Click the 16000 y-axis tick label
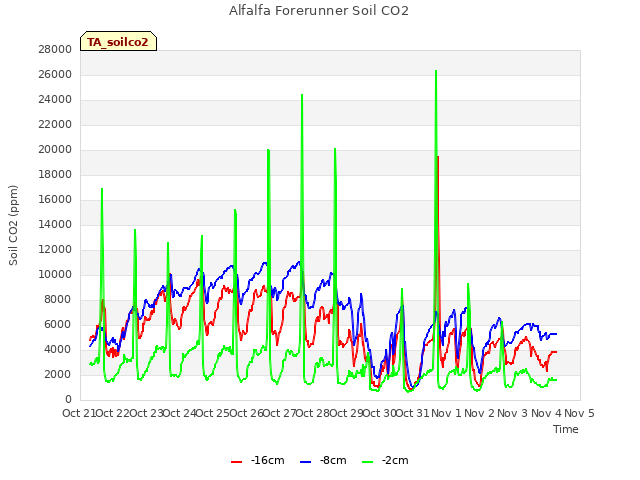The width and height of the screenshot is (640, 480). pos(55,199)
